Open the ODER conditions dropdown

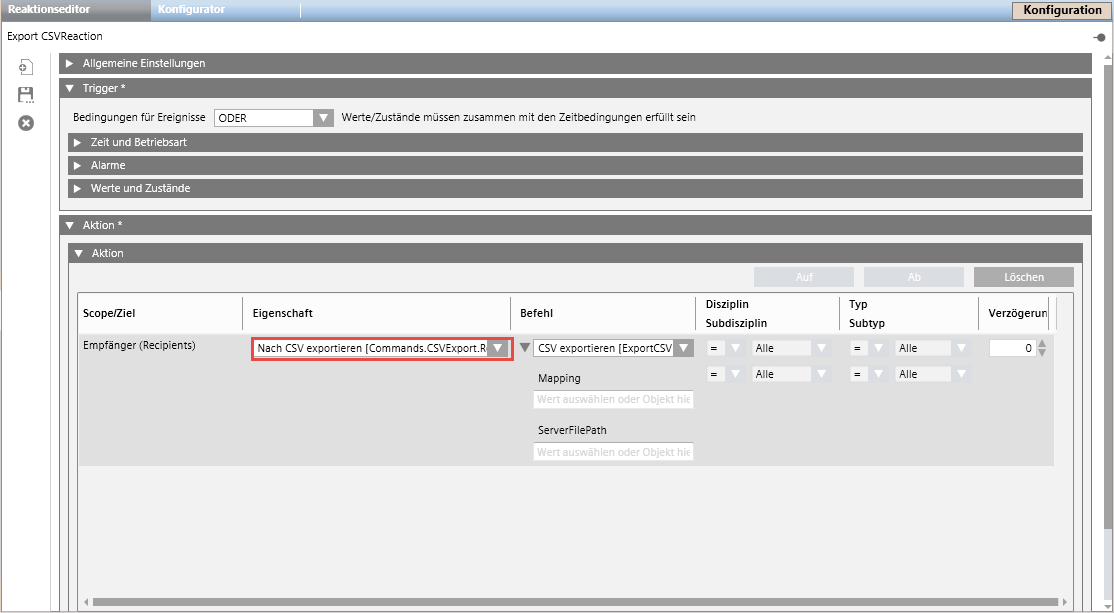pyautogui.click(x=322, y=118)
